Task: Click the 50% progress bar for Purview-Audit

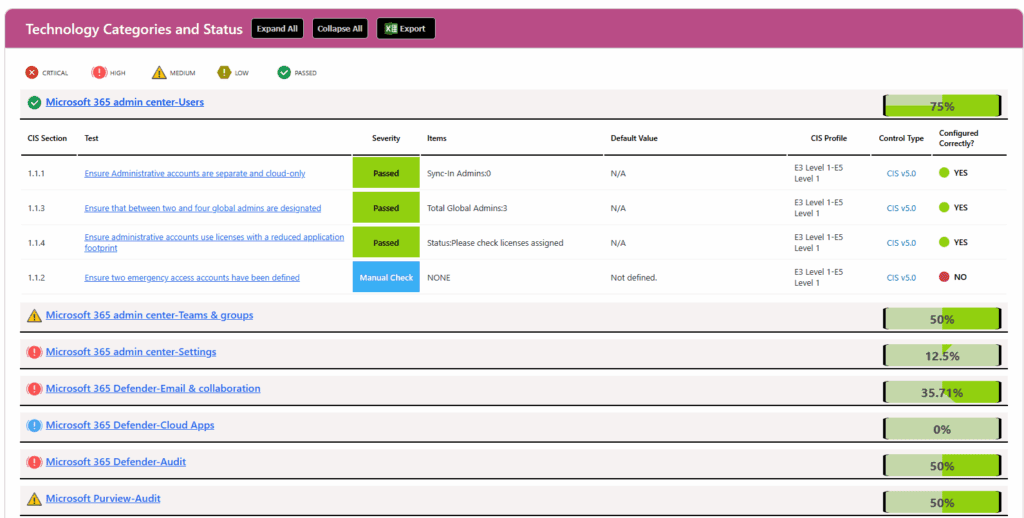Action: [x=942, y=502]
